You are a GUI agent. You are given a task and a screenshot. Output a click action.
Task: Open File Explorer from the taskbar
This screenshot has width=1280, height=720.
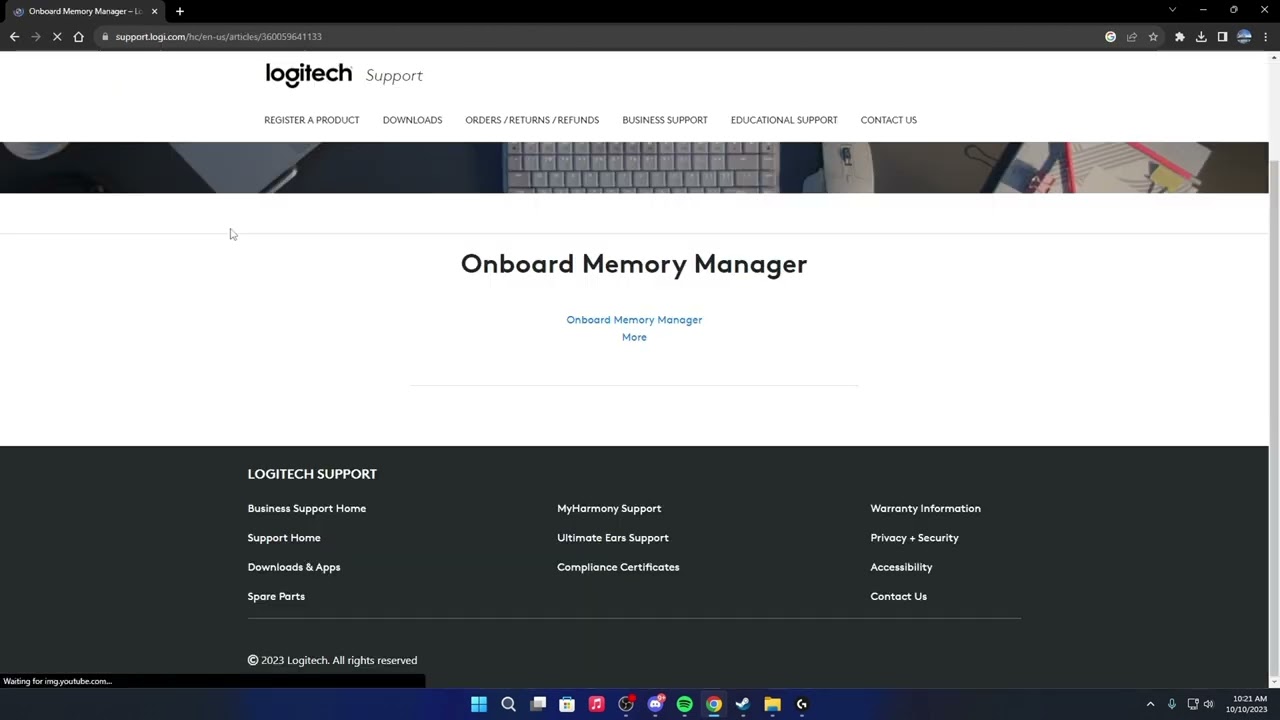point(772,704)
